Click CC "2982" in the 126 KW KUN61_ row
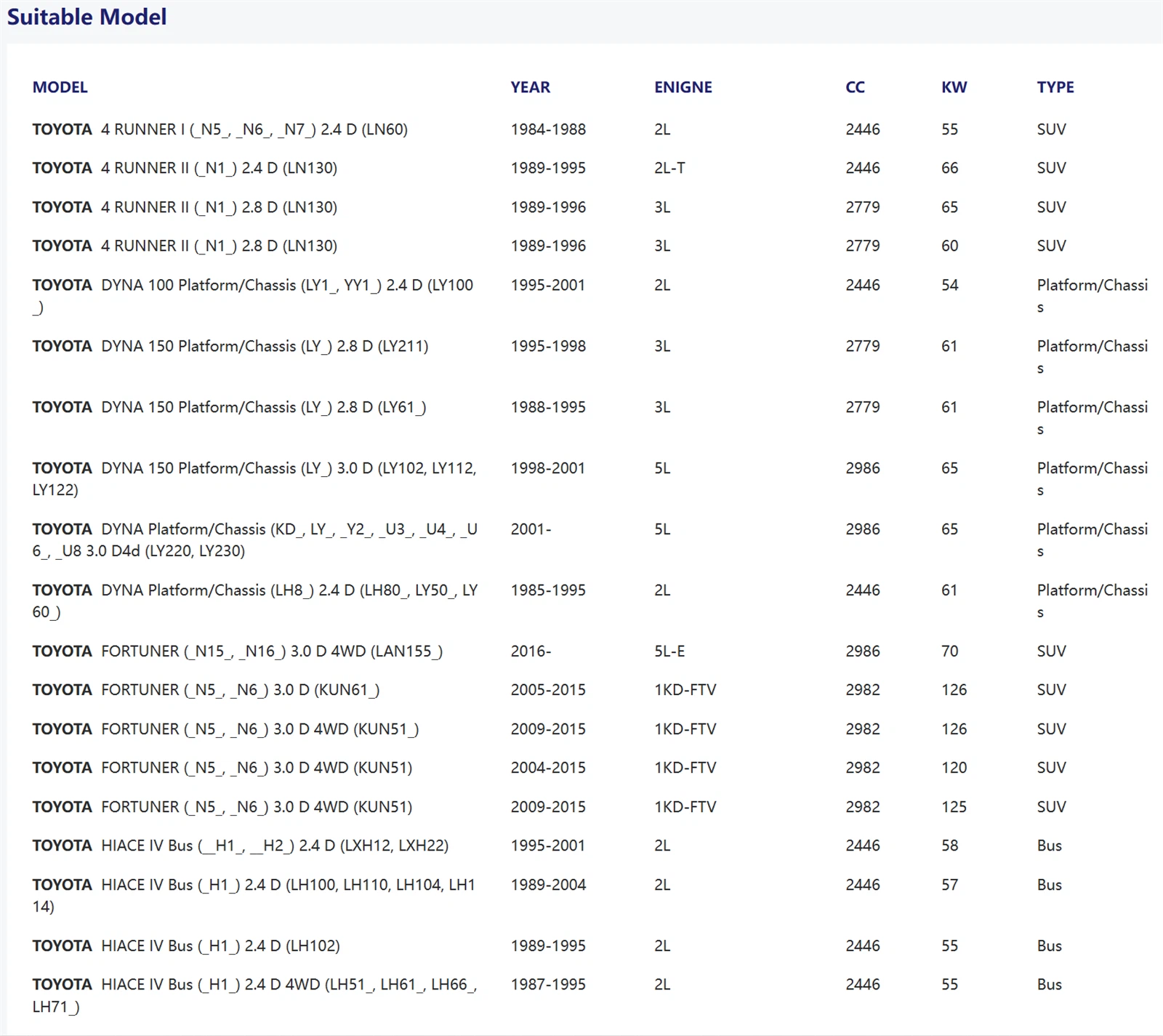 click(863, 690)
